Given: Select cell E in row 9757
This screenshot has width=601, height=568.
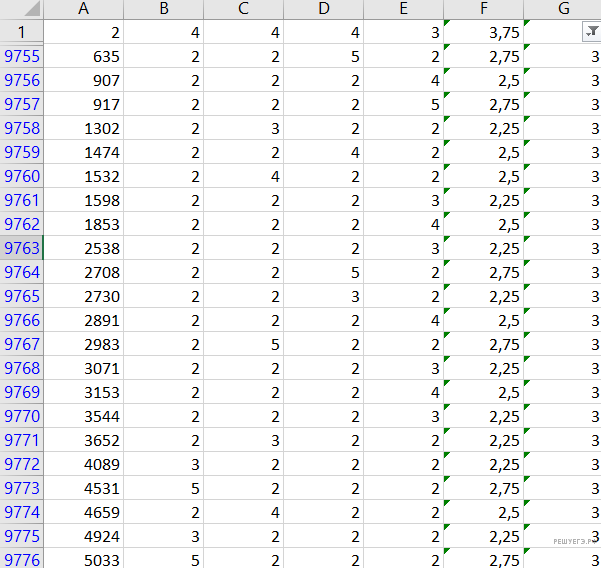Looking at the screenshot, I should [403, 104].
